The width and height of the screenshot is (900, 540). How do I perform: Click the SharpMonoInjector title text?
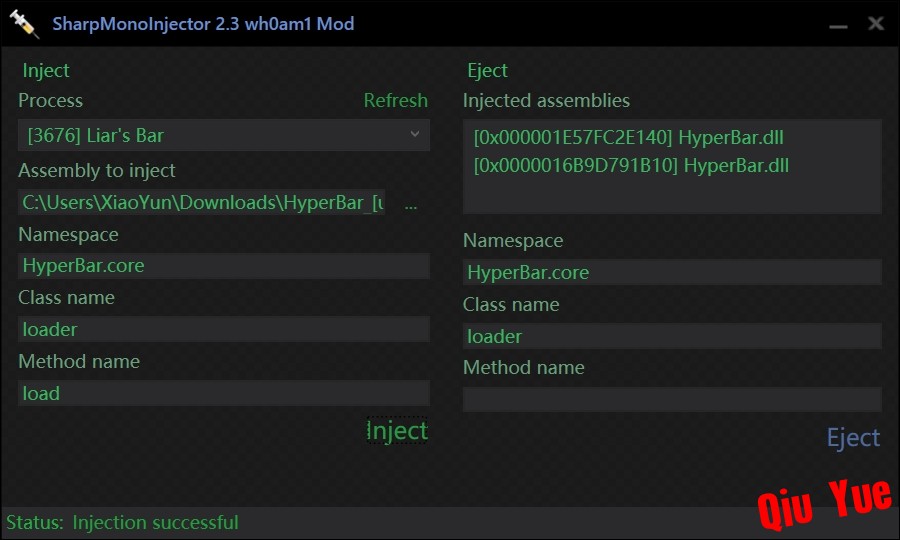pos(203,24)
